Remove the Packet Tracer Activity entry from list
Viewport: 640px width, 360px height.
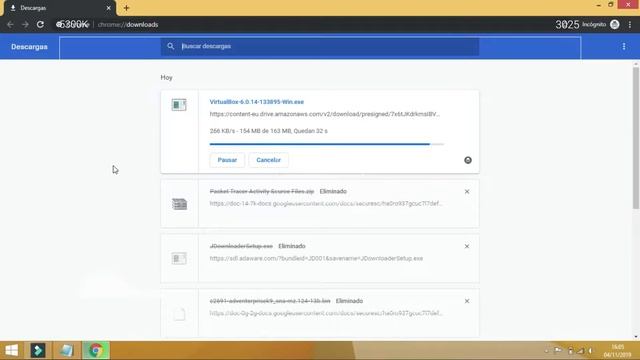point(467,191)
